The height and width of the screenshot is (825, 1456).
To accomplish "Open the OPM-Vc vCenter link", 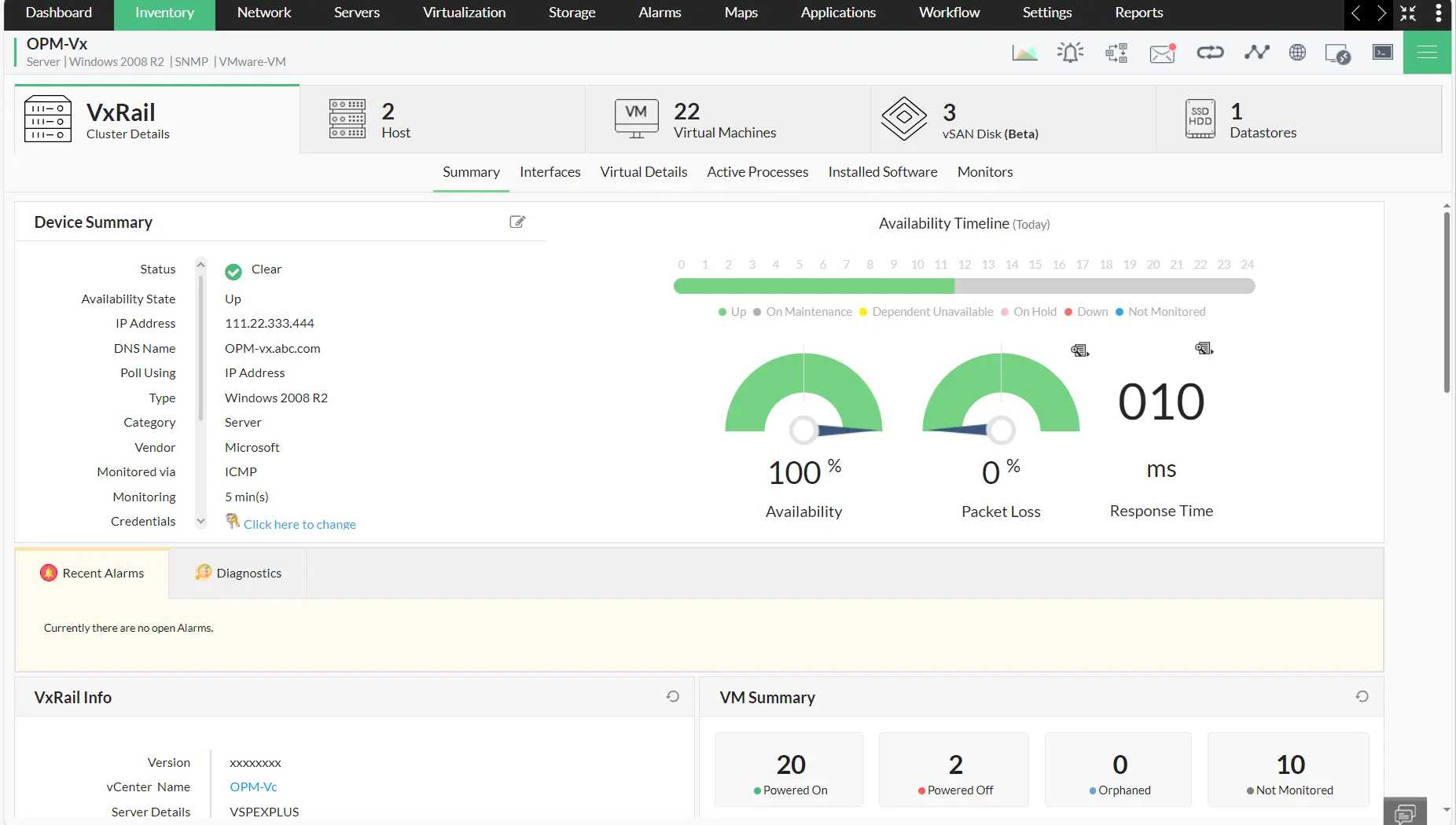I will pyautogui.click(x=253, y=786).
